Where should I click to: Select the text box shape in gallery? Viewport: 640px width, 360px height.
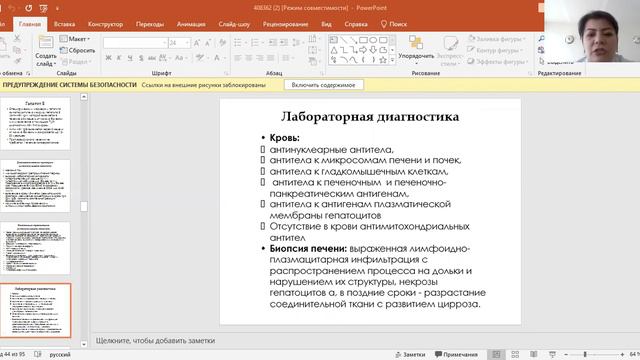tap(333, 40)
